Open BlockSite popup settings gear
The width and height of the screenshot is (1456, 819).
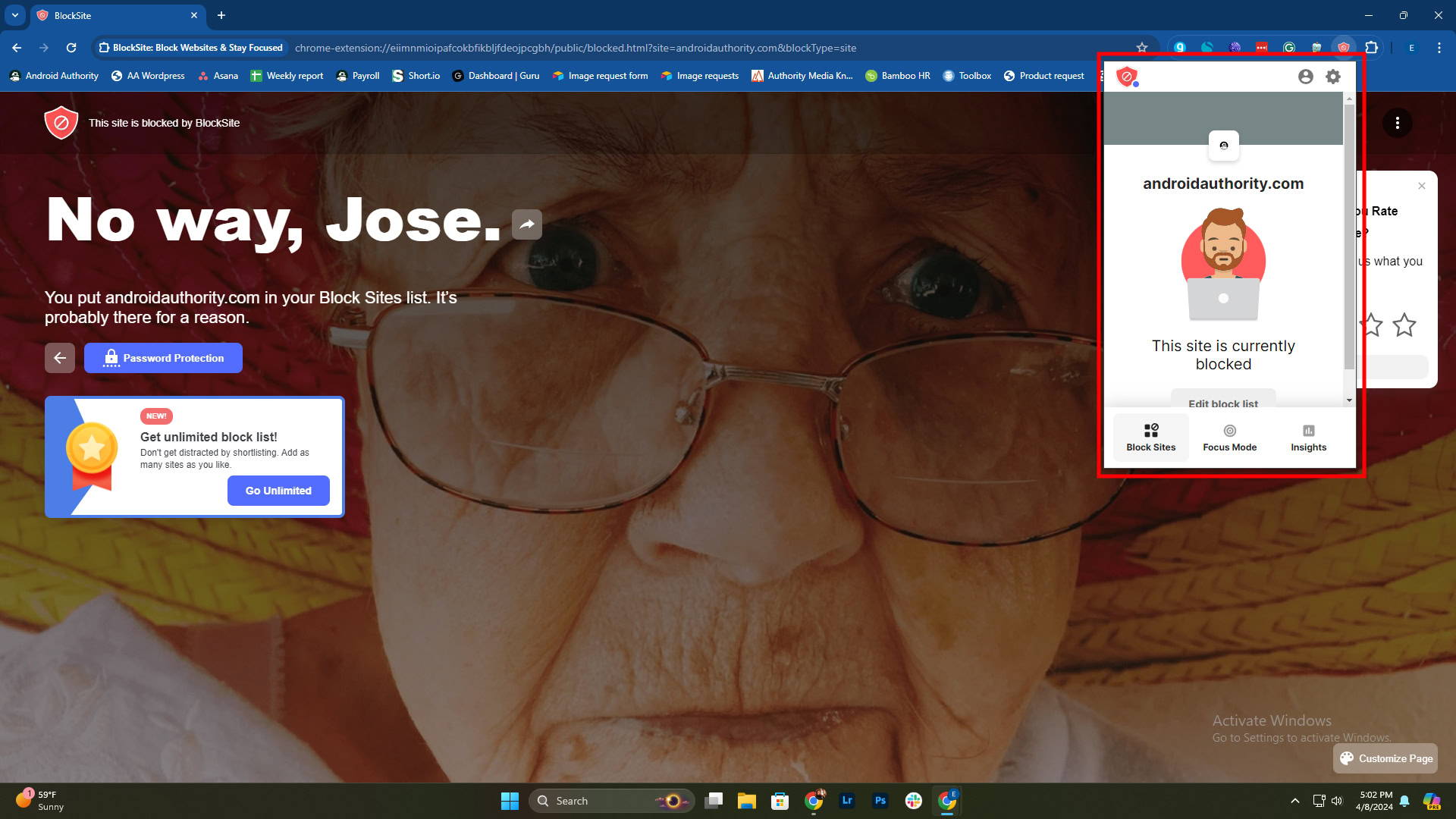point(1333,77)
